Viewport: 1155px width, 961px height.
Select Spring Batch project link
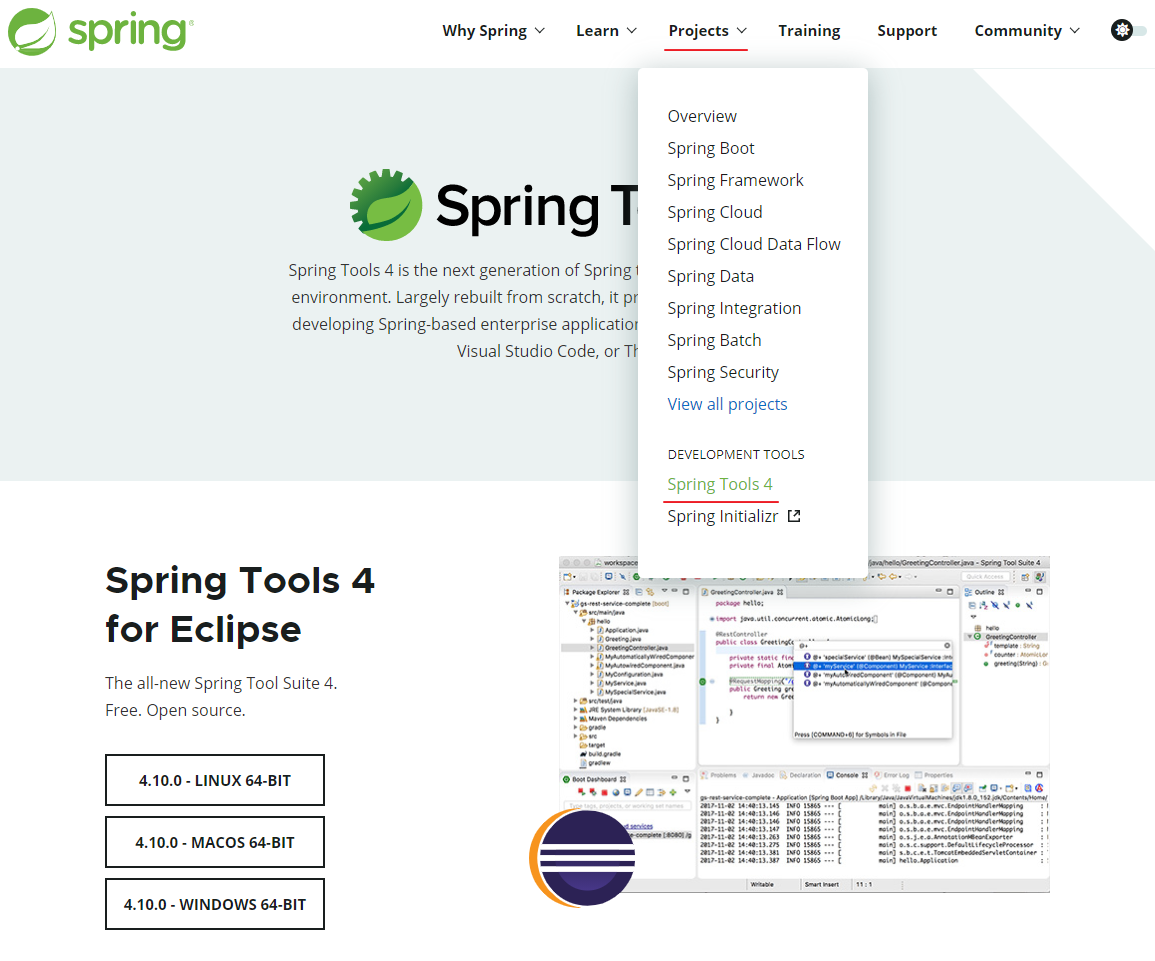[x=714, y=340]
